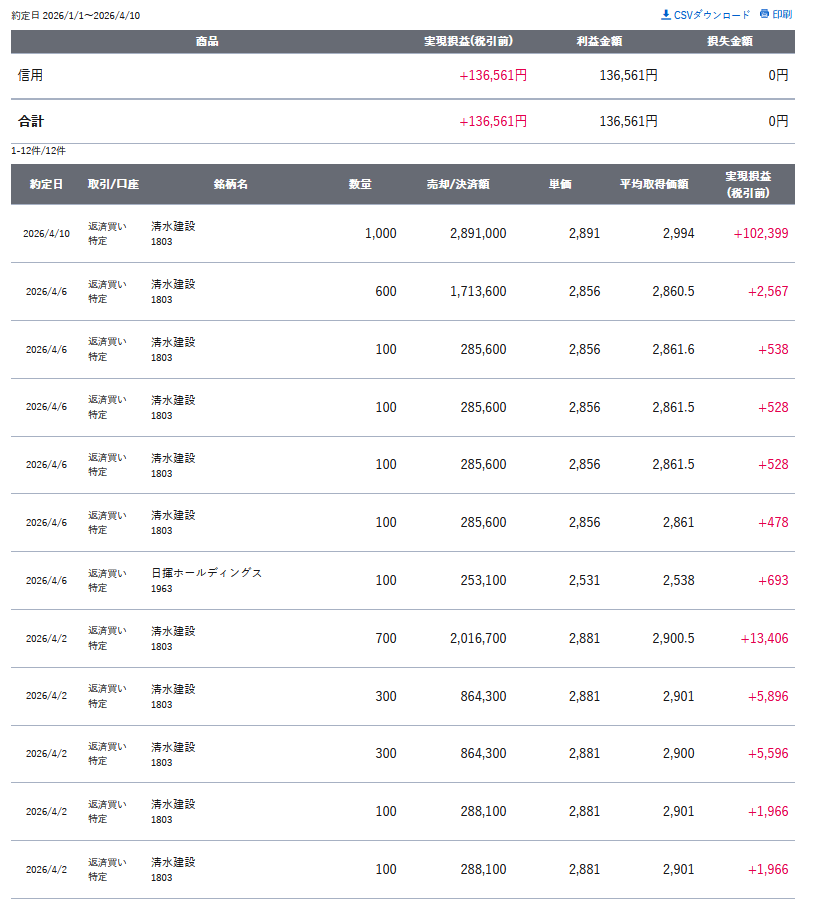Click the 損失金額 header in summary table
The image size is (813, 904).
[x=730, y=42]
